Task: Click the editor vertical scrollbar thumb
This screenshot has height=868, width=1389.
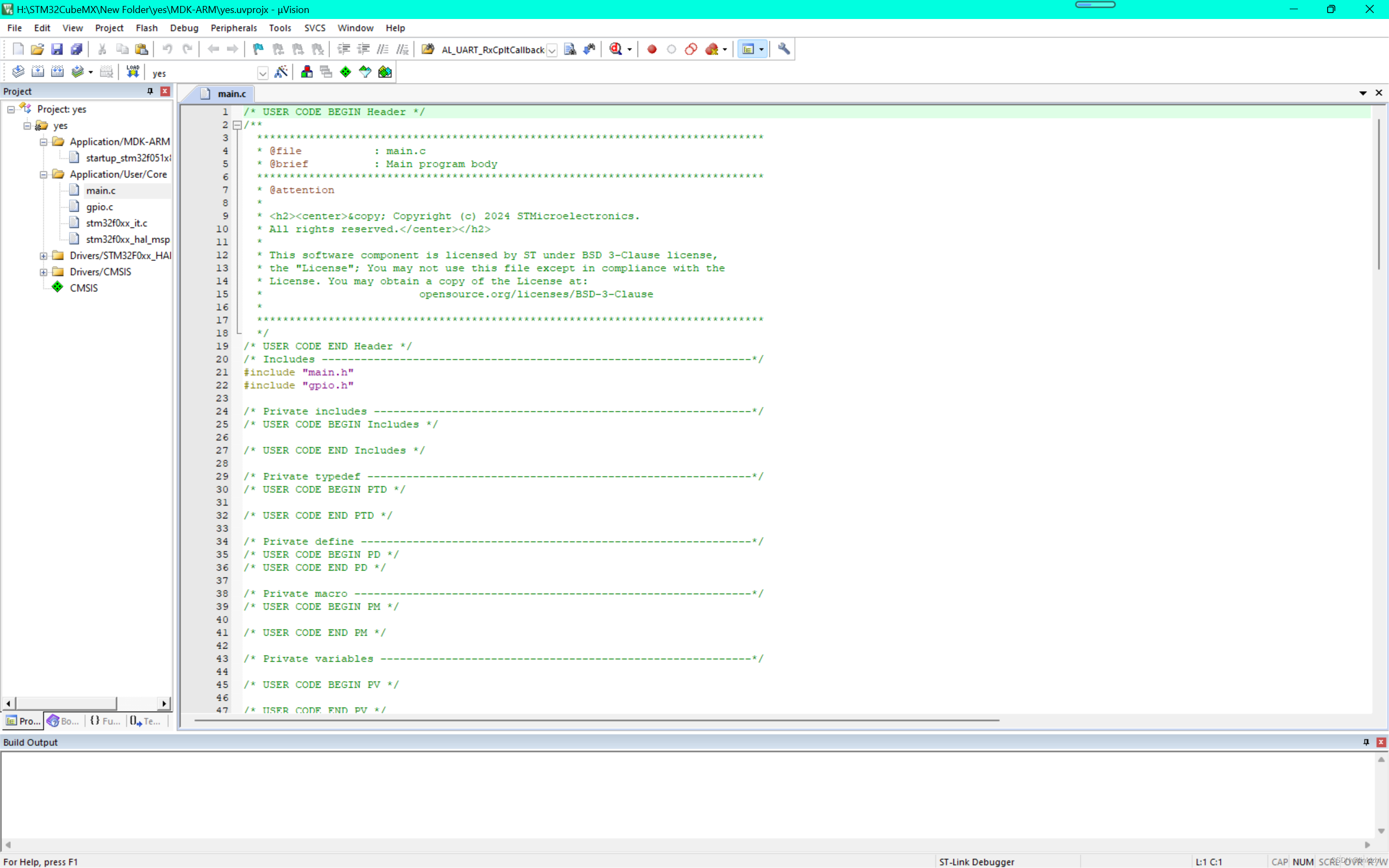Action: point(1379,194)
